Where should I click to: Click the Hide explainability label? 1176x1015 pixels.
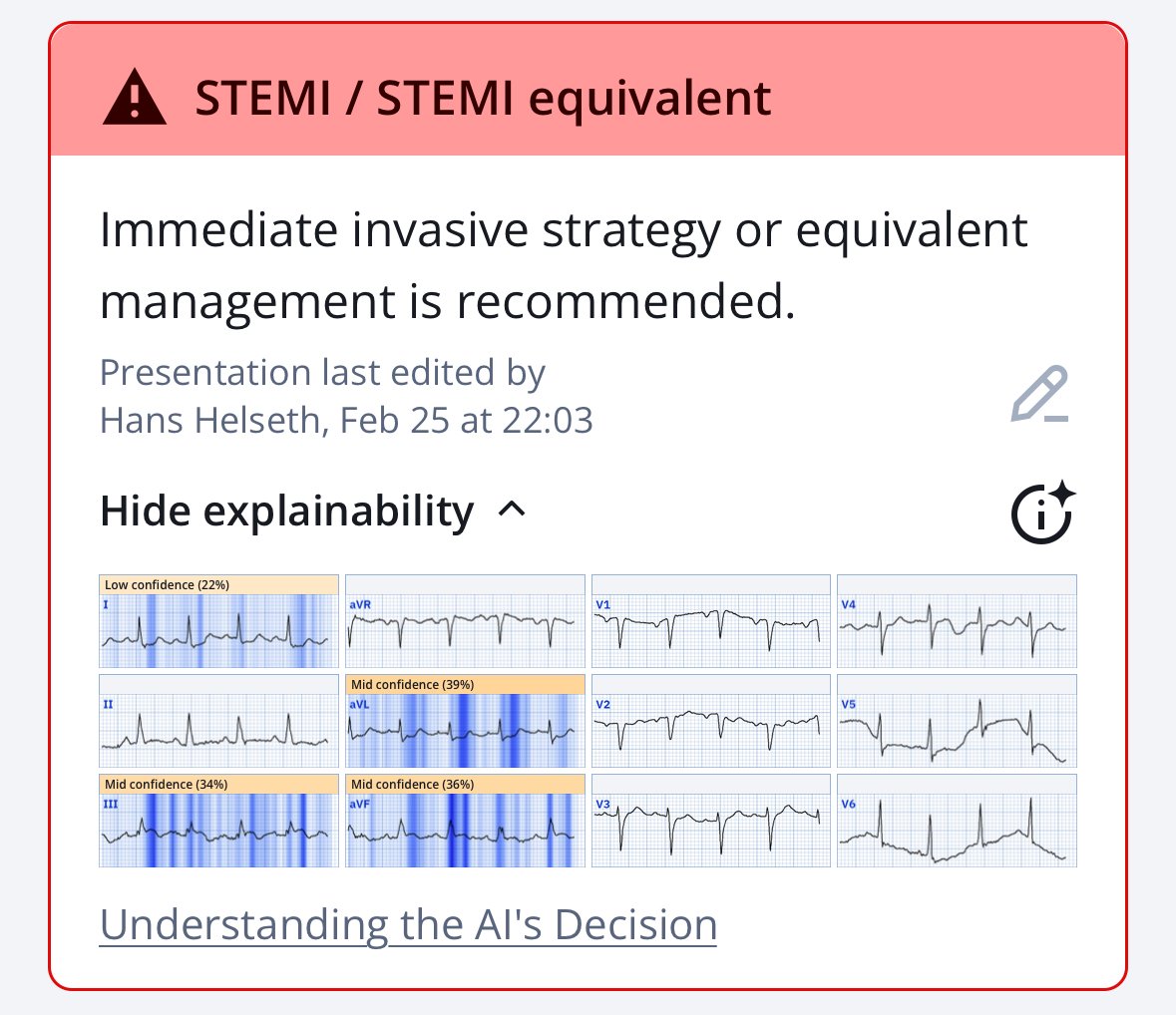pyautogui.click(x=287, y=511)
